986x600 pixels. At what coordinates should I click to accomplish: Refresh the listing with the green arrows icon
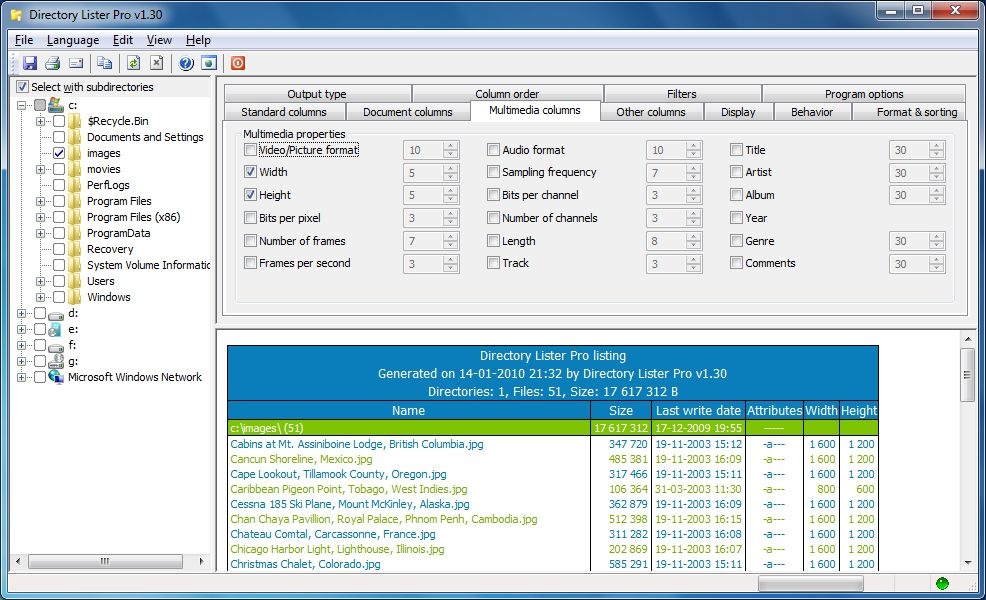(x=133, y=63)
